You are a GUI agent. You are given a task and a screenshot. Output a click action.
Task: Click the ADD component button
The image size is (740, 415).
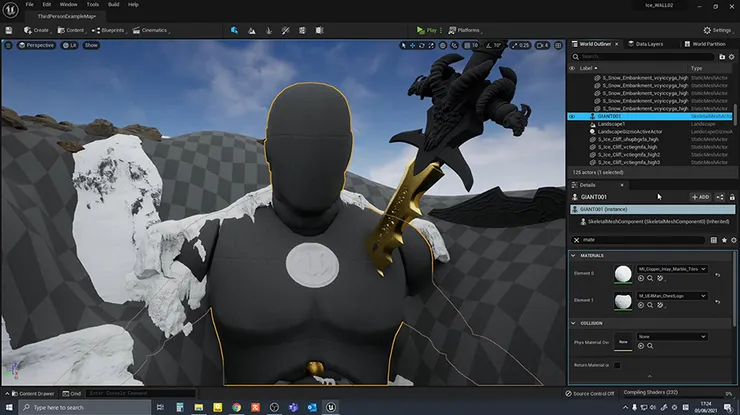pyautogui.click(x=700, y=197)
